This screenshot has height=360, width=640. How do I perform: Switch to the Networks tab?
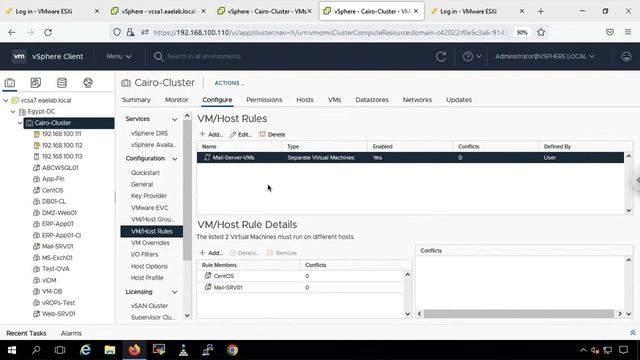tap(417, 100)
